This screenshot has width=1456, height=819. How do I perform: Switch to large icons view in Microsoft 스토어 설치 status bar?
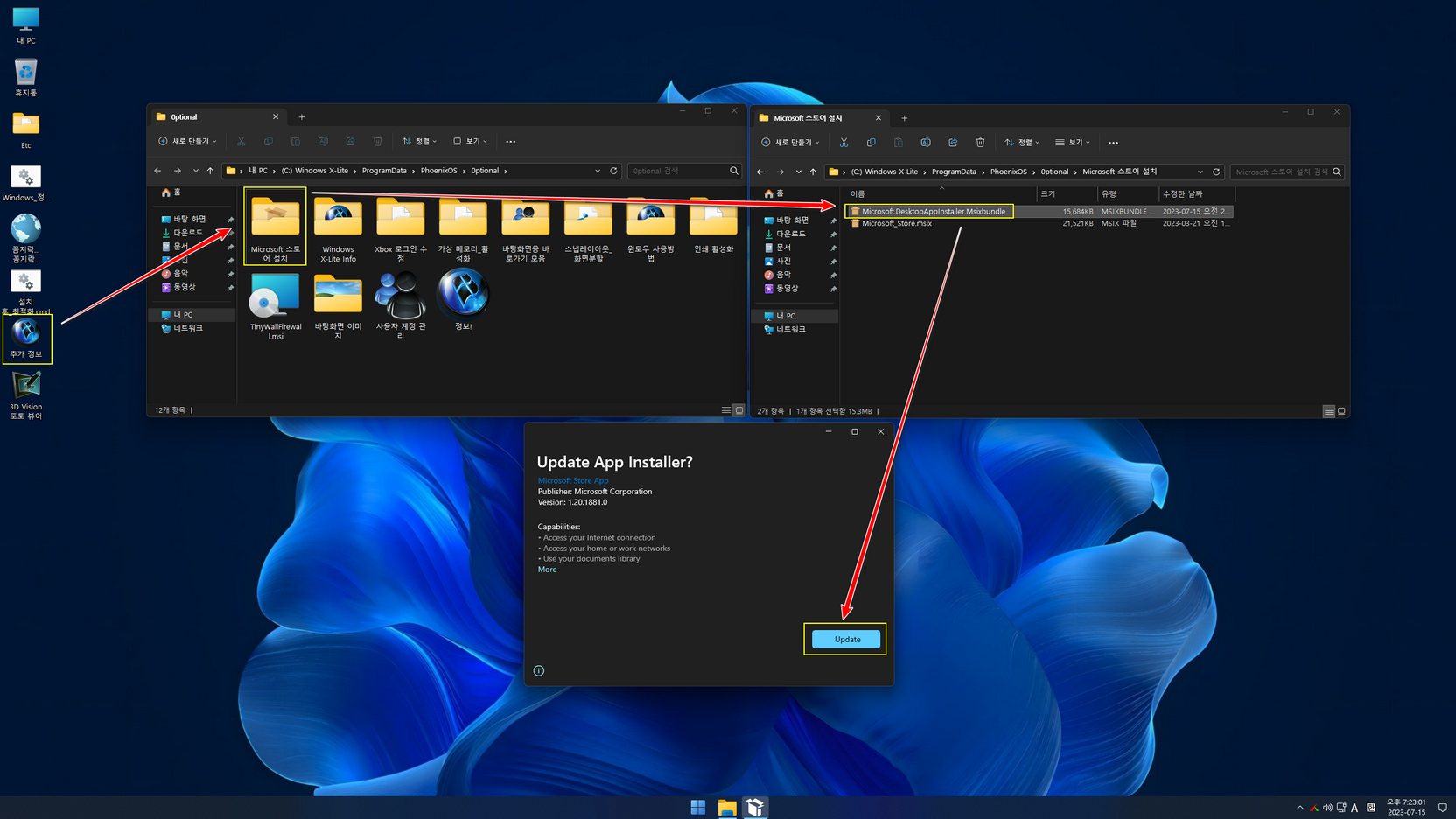(x=1341, y=411)
